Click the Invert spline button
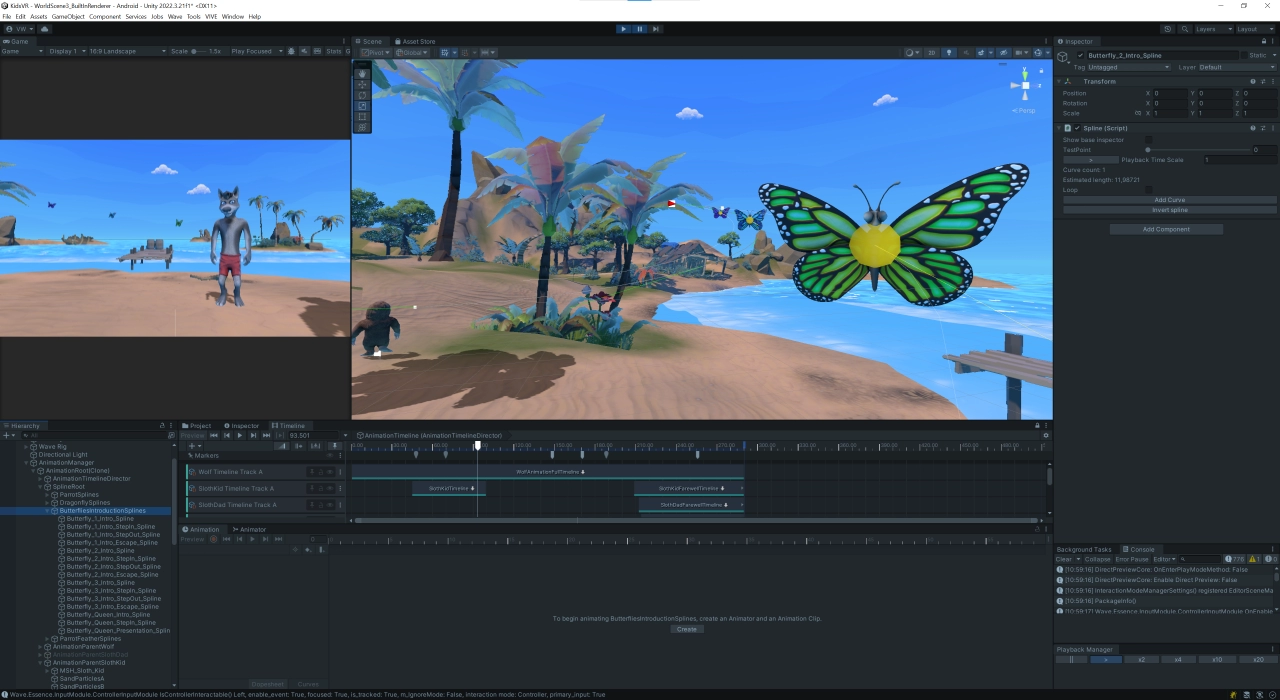Screen dimensions: 1280x700 [1169, 210]
